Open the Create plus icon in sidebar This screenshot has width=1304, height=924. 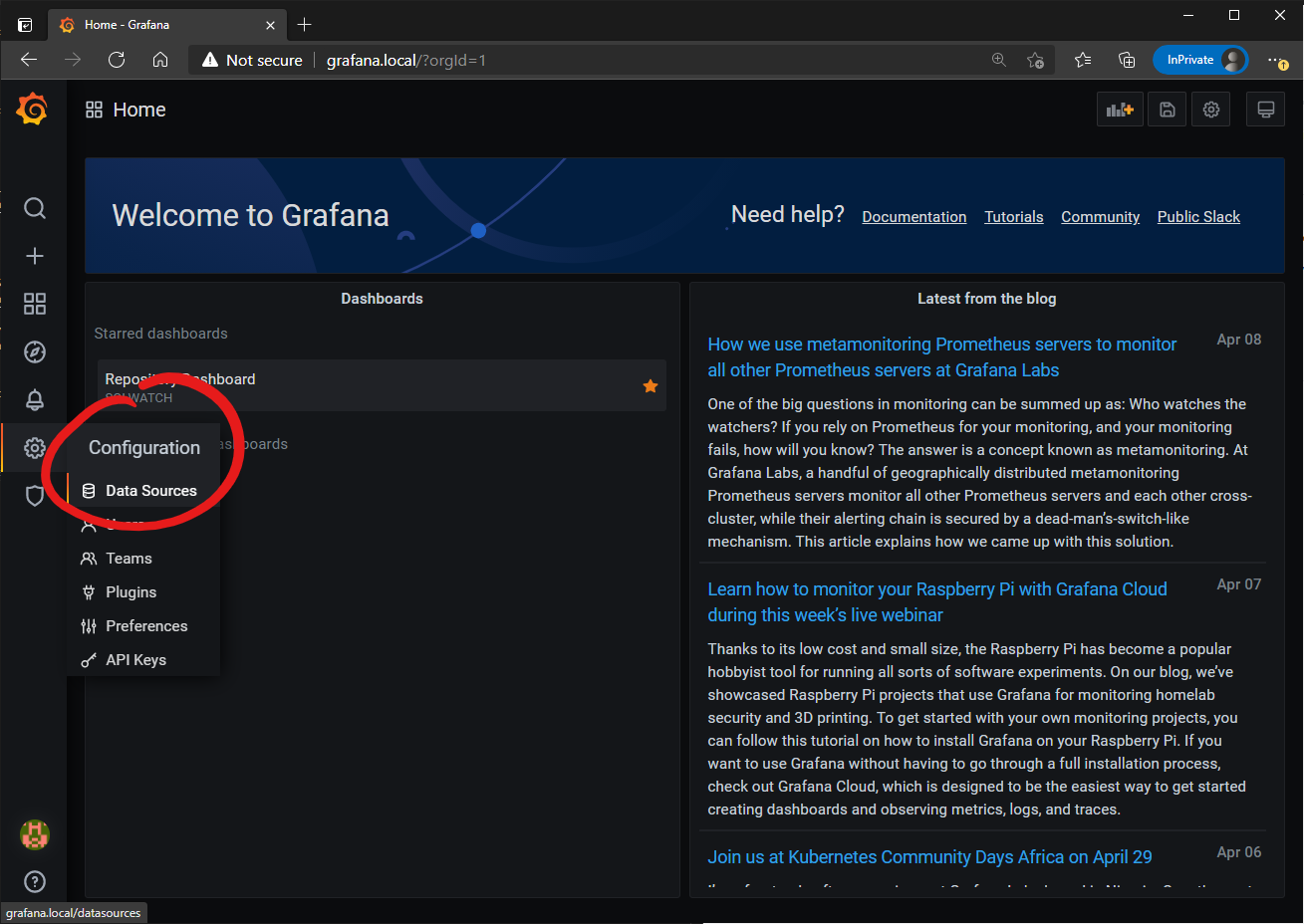[35, 256]
